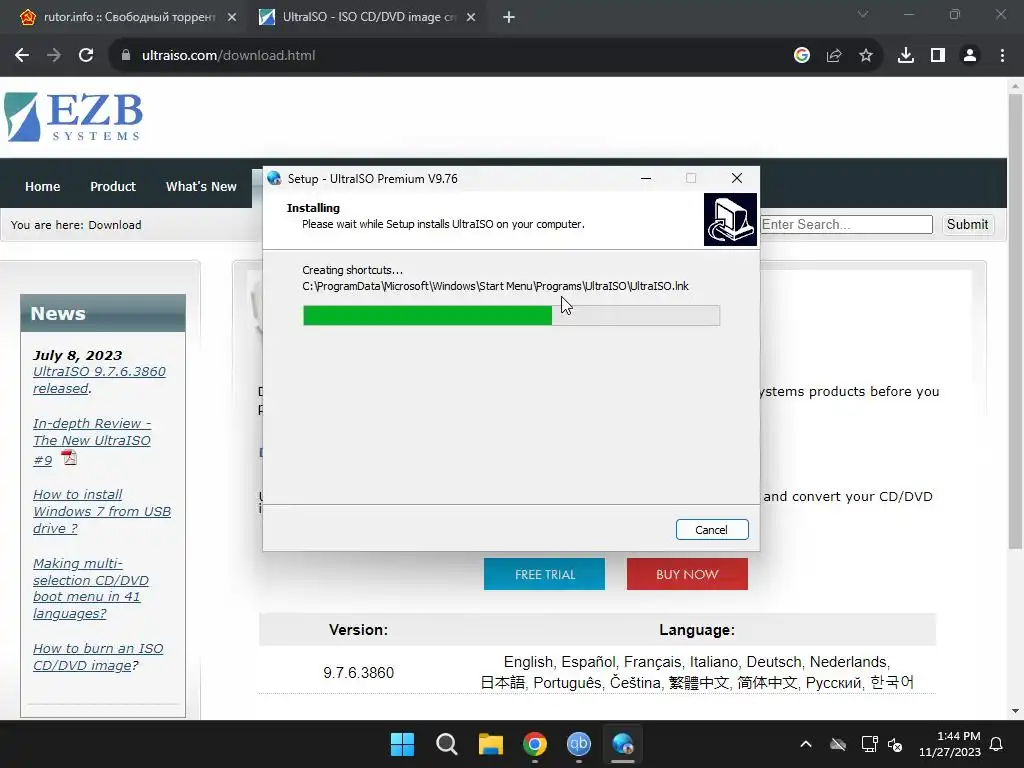
Task: Close the UltraISO setup window
Action: coord(737,178)
